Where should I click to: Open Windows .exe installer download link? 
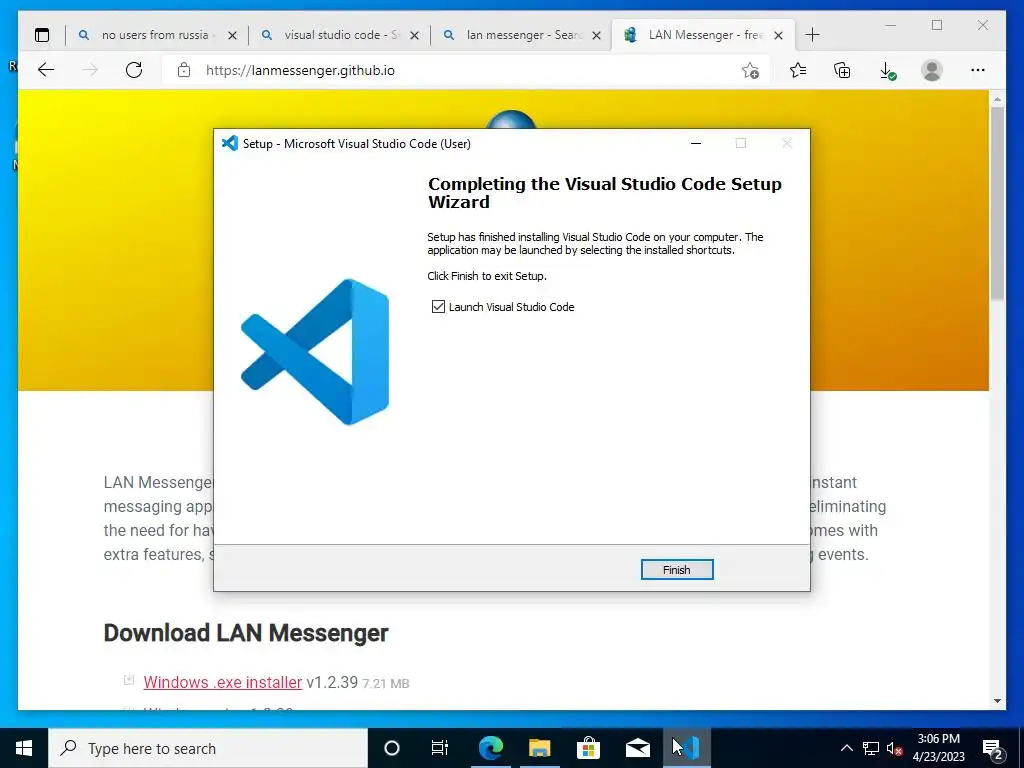click(223, 682)
